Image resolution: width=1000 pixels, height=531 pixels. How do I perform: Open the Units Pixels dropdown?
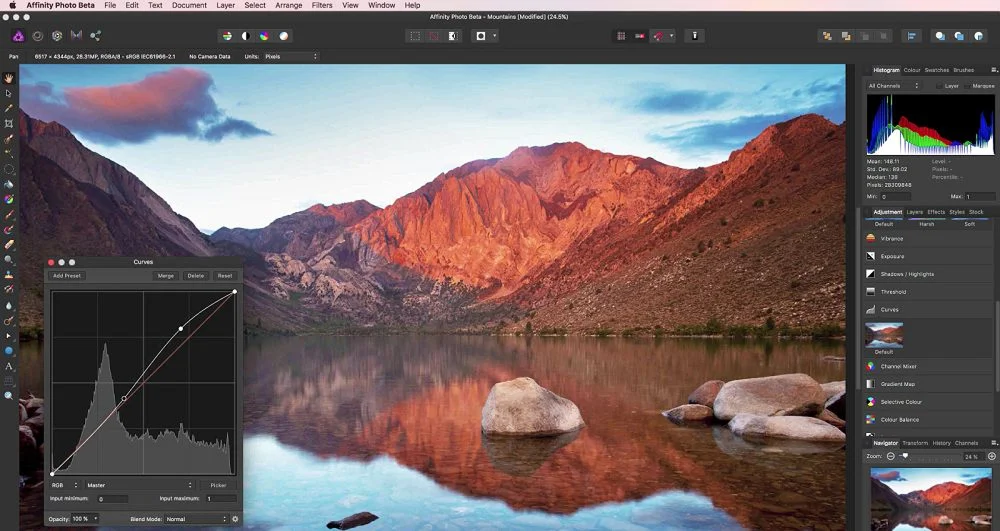coord(290,57)
